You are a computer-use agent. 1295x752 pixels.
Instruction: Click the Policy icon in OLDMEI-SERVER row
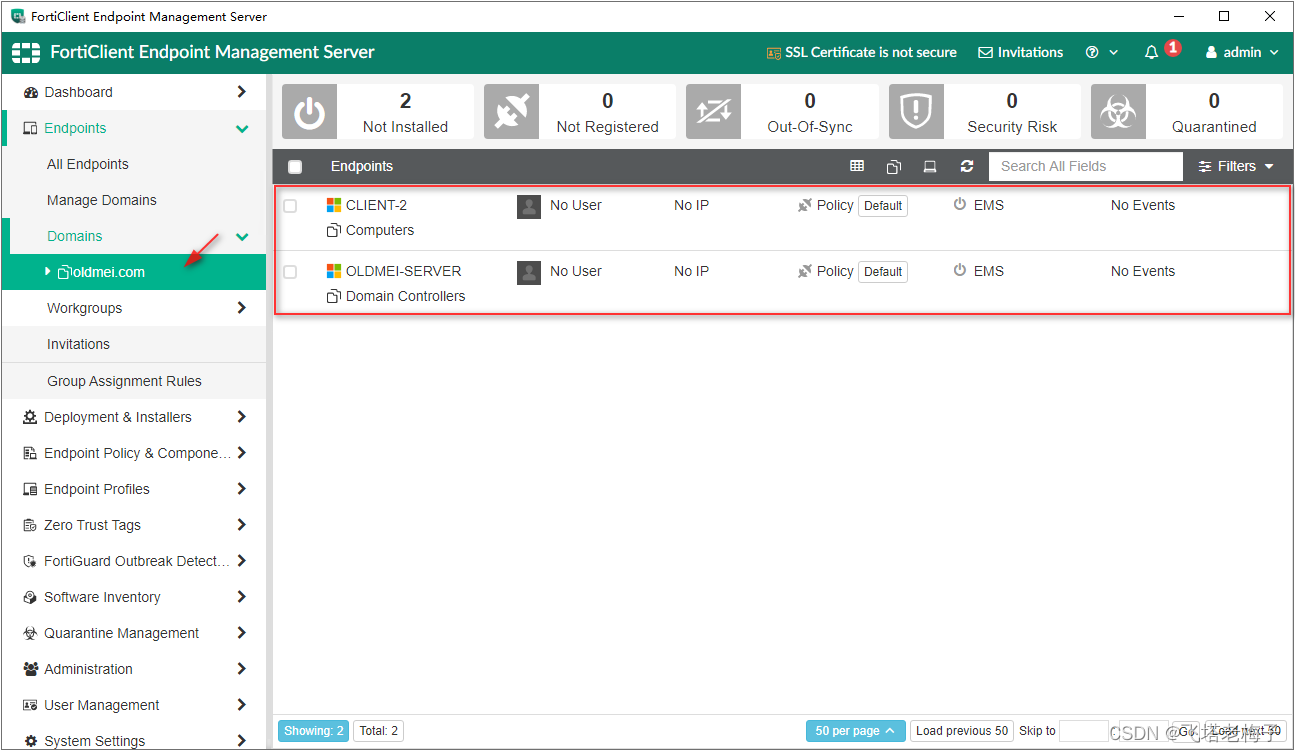pos(805,271)
